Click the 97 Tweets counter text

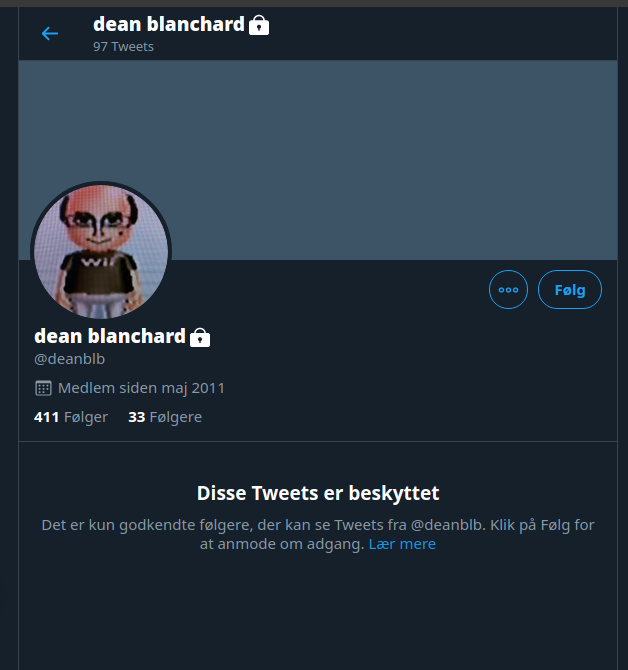[123, 47]
